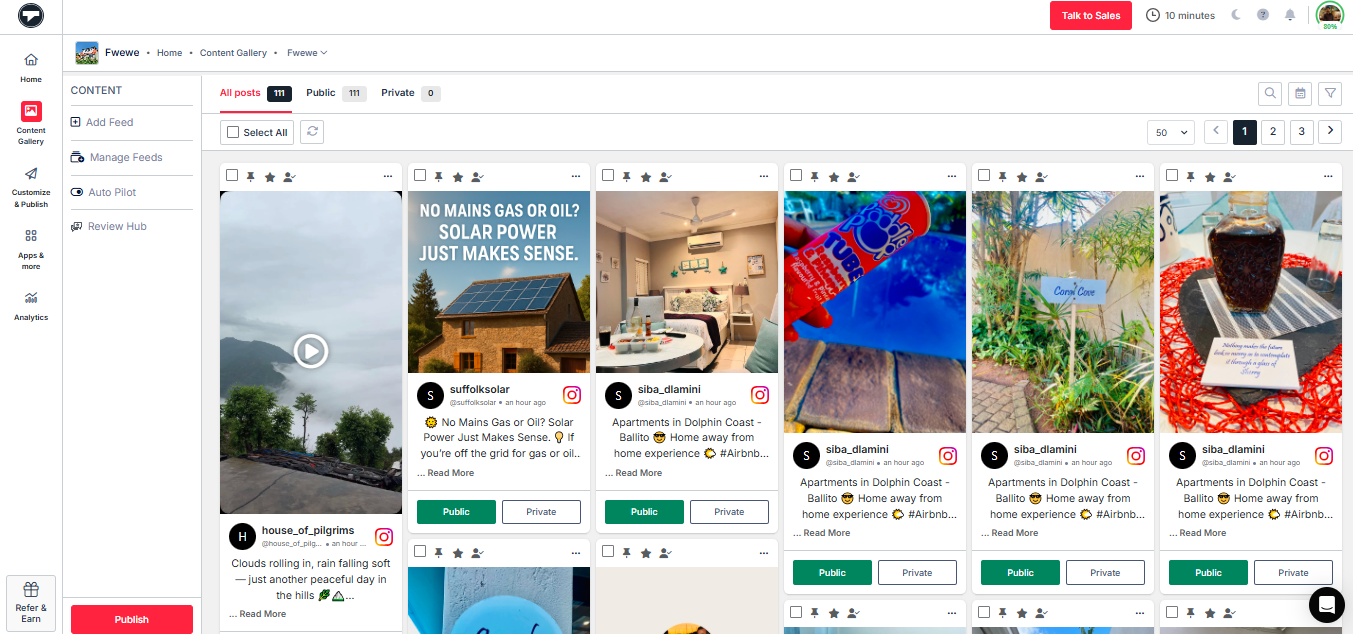This screenshot has height=634, width=1353.
Task: Open the Analytics section from the sidebar
Action: (x=31, y=305)
